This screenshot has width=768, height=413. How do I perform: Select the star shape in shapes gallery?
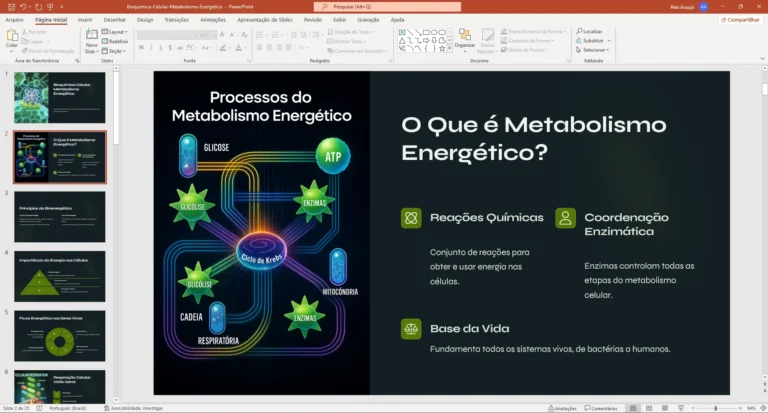coord(442,49)
